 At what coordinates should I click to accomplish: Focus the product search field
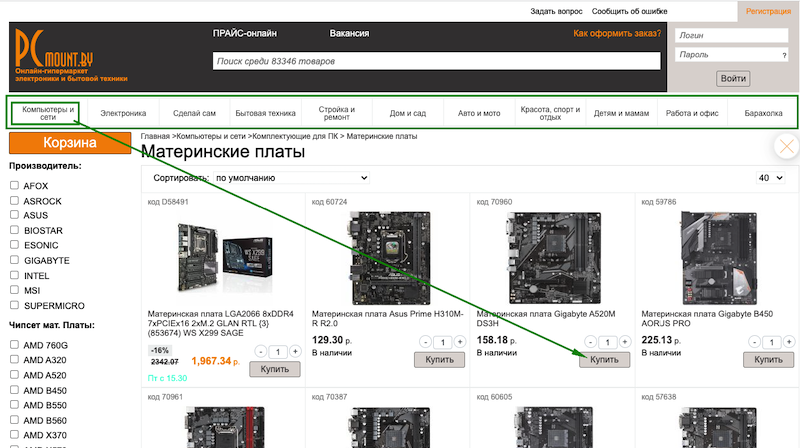point(436,61)
